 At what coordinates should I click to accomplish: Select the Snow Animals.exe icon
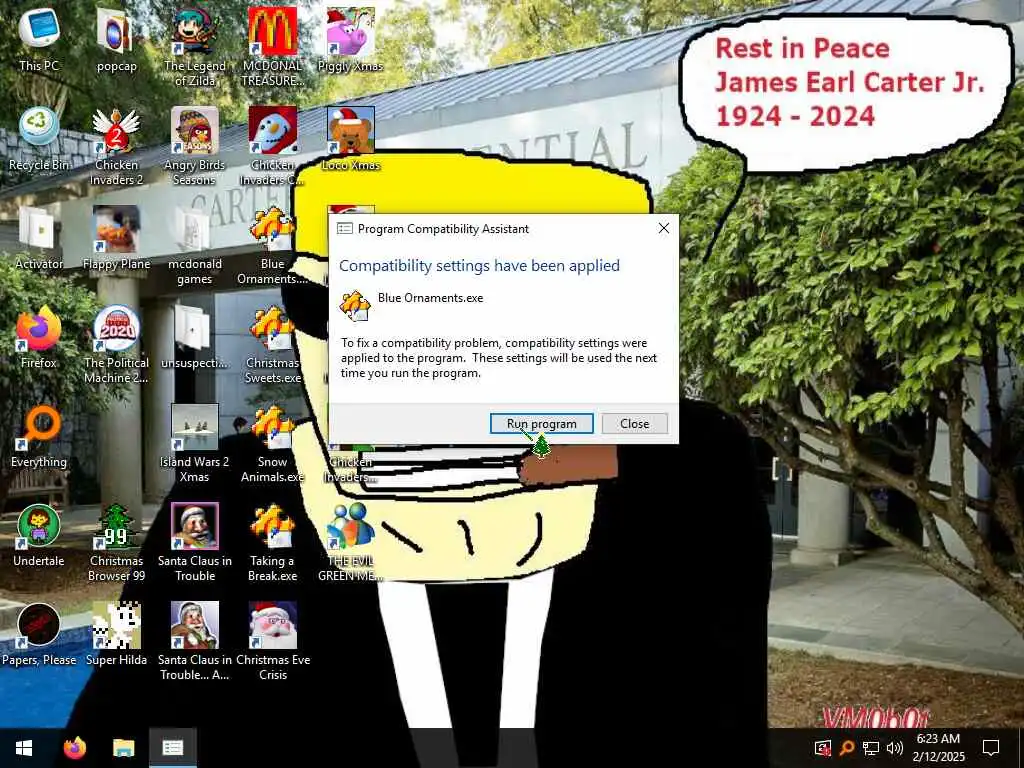[272, 444]
